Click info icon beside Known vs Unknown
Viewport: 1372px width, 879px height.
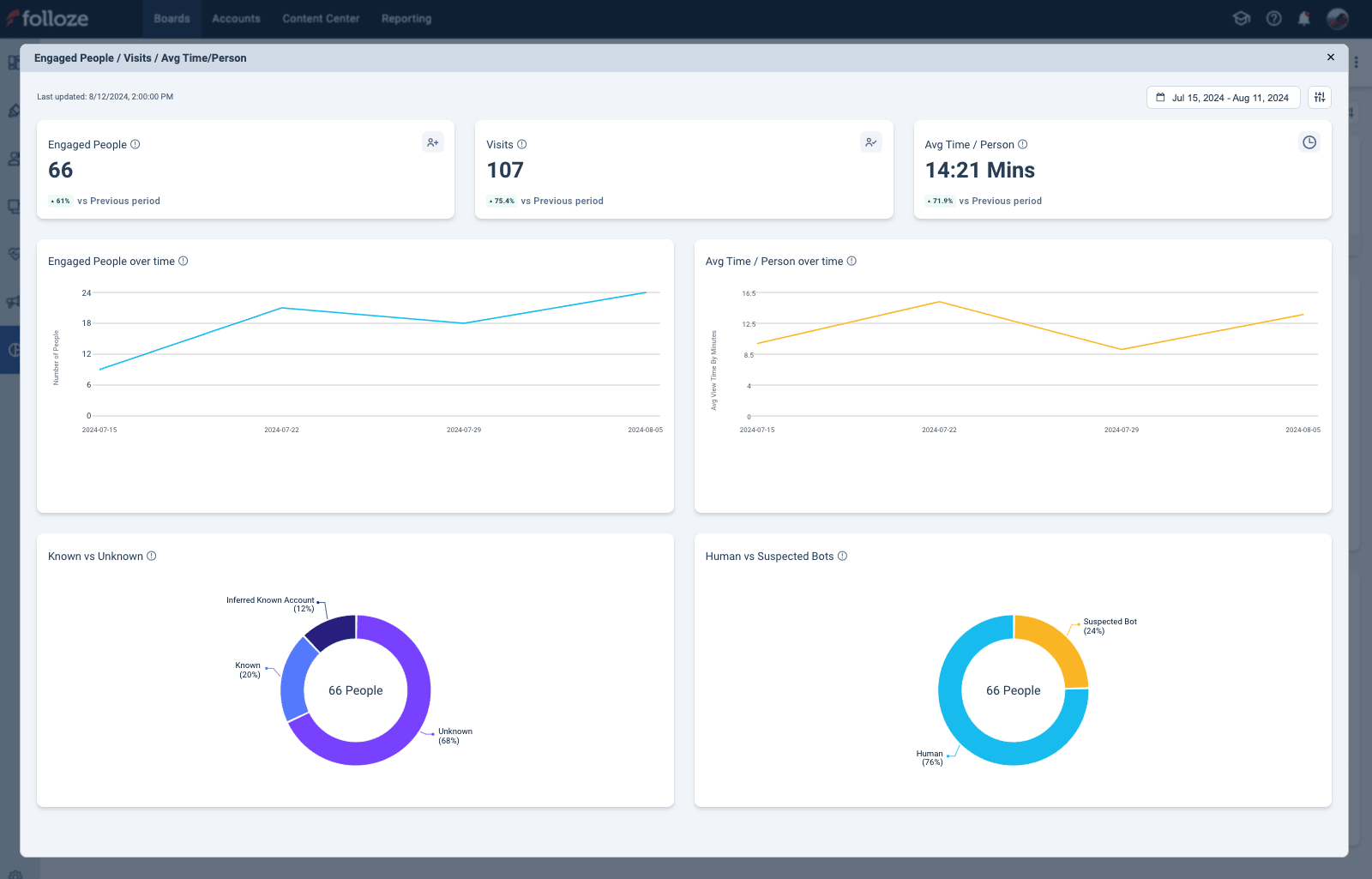[x=152, y=557]
